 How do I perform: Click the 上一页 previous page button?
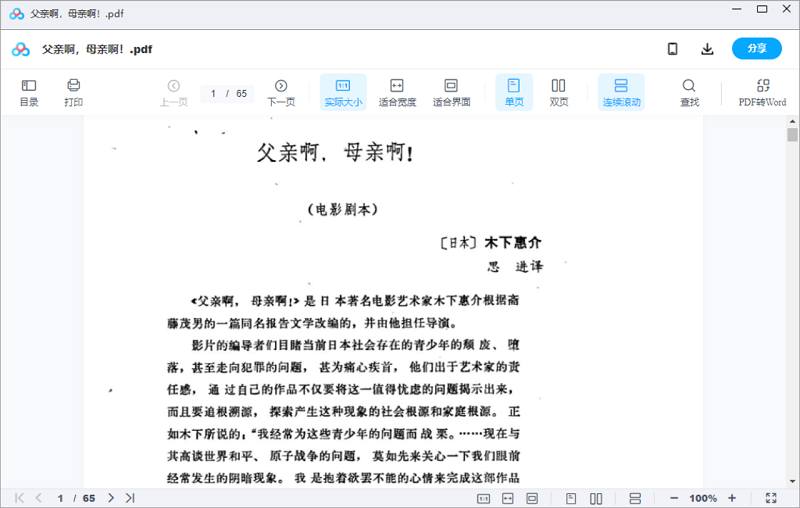173,93
